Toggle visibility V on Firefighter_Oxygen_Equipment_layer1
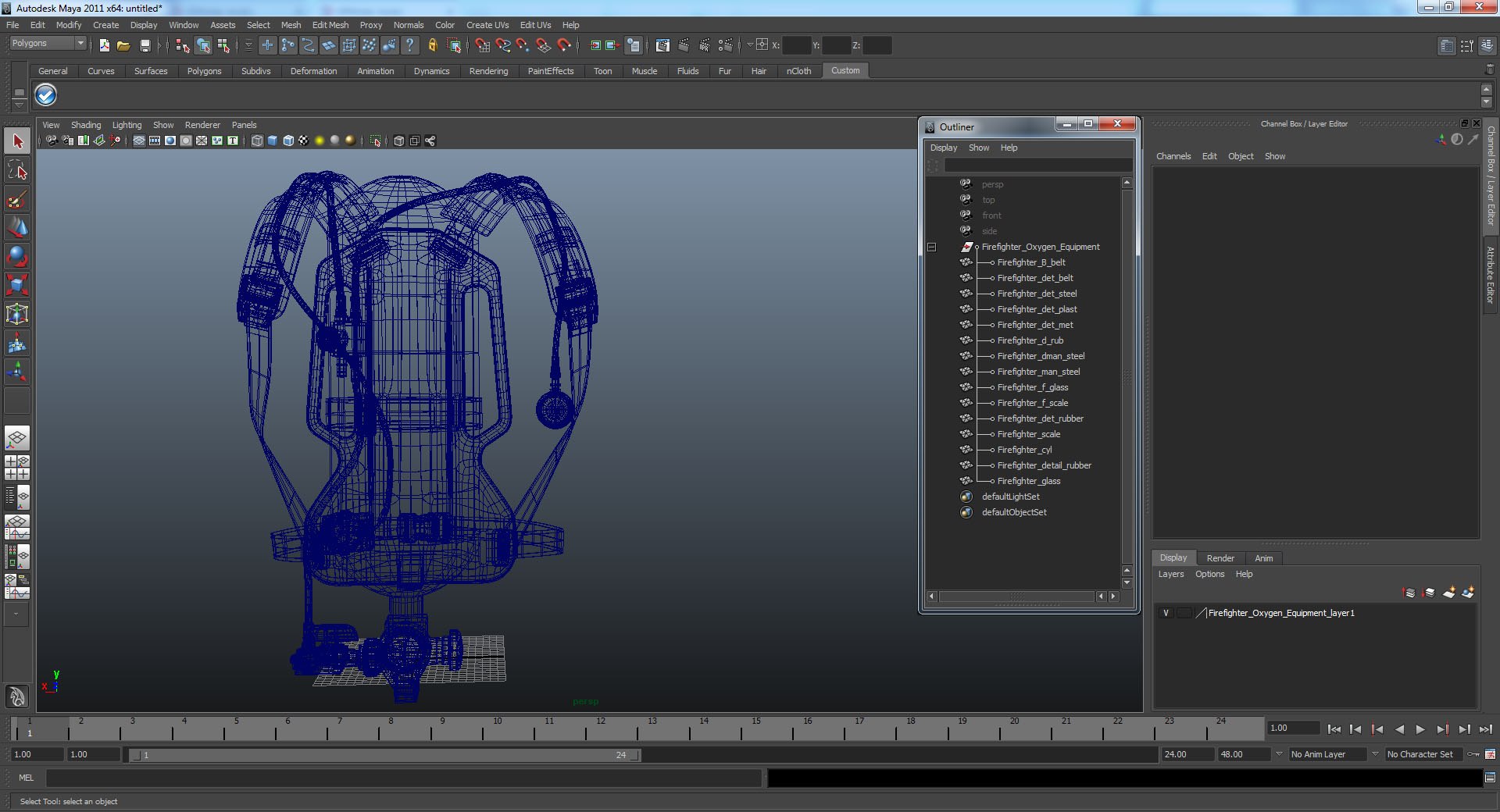 (x=1166, y=613)
